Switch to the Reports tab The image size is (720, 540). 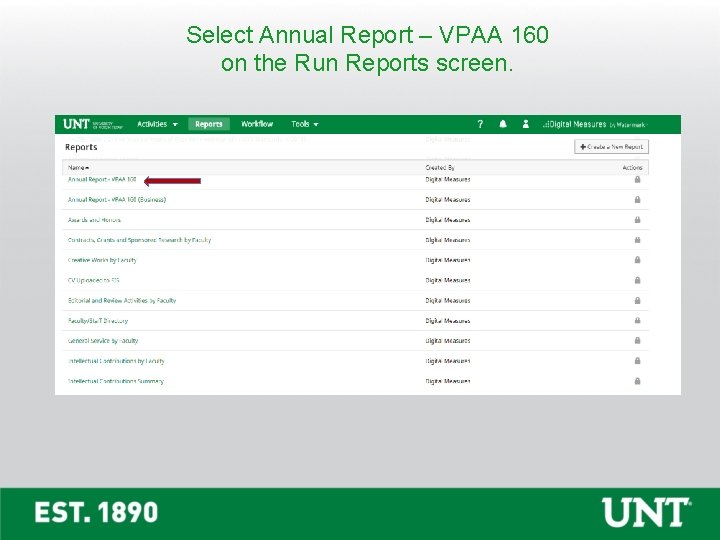pyautogui.click(x=208, y=124)
